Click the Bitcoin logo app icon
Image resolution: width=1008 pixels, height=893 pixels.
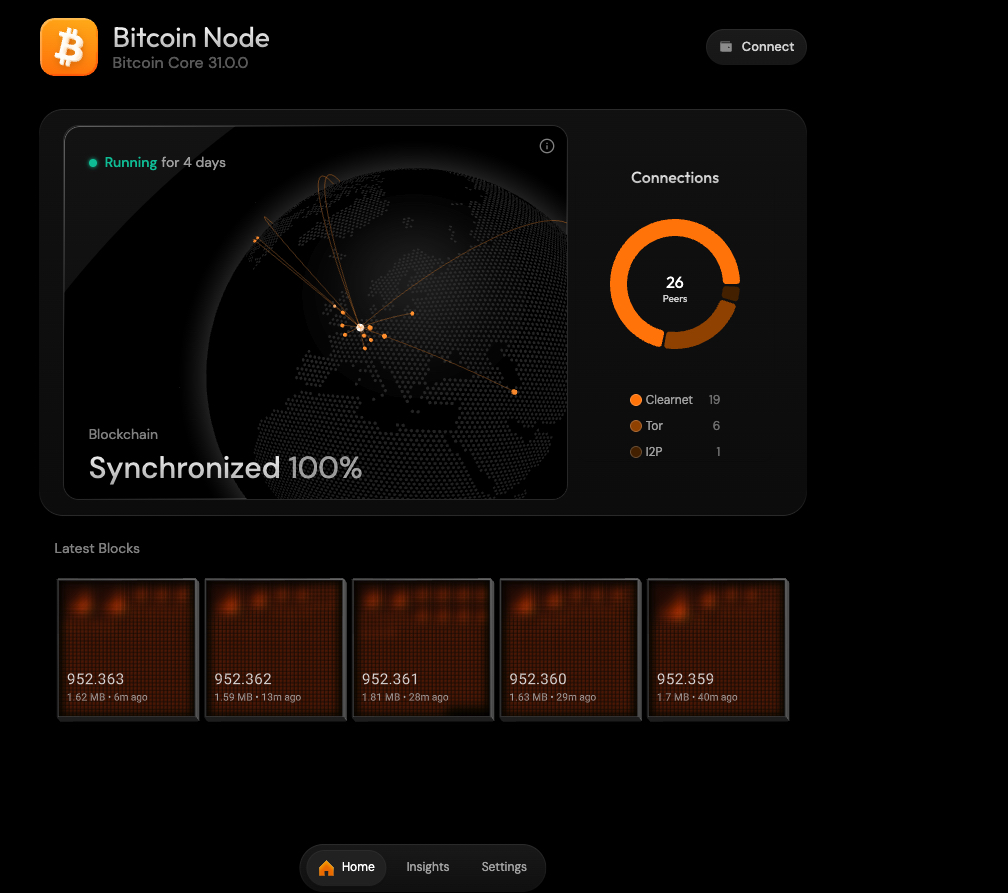tap(69, 47)
